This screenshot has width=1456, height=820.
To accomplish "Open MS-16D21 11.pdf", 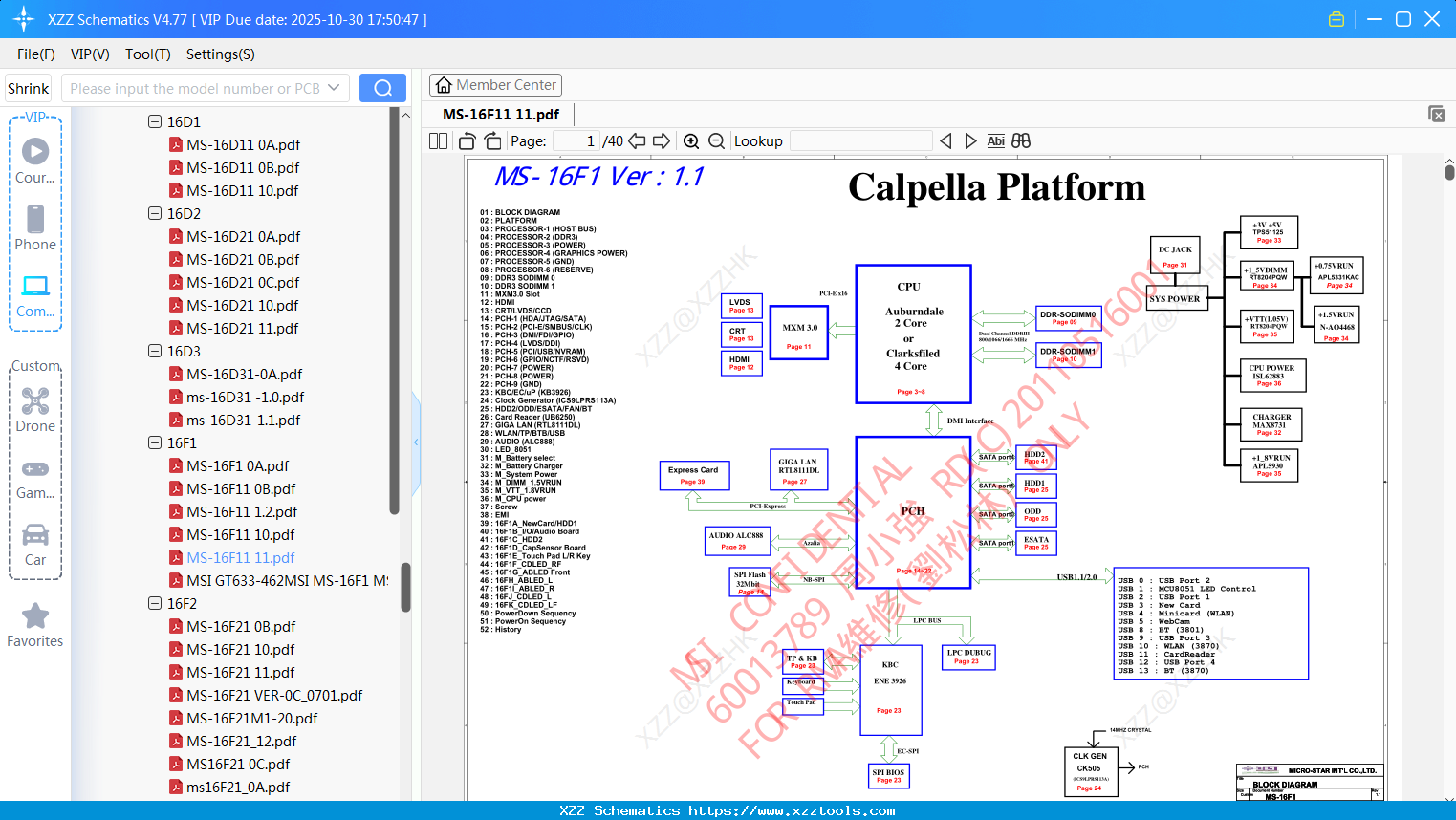I will click(243, 328).
